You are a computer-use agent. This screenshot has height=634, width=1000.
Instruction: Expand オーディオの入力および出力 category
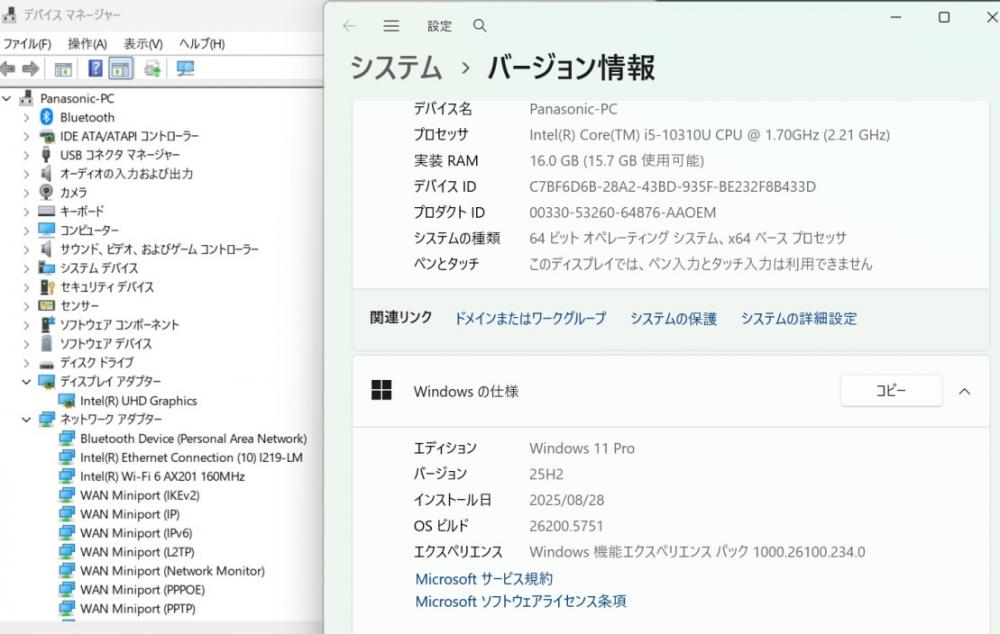[26, 173]
